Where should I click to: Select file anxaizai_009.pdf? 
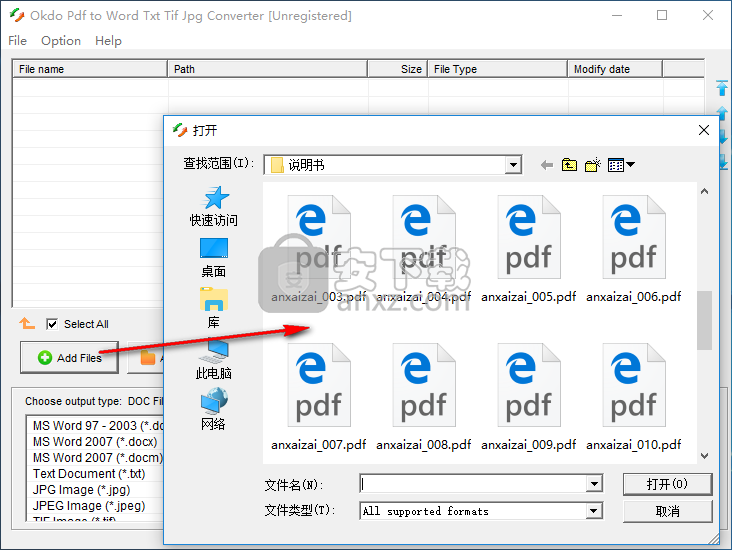(529, 397)
